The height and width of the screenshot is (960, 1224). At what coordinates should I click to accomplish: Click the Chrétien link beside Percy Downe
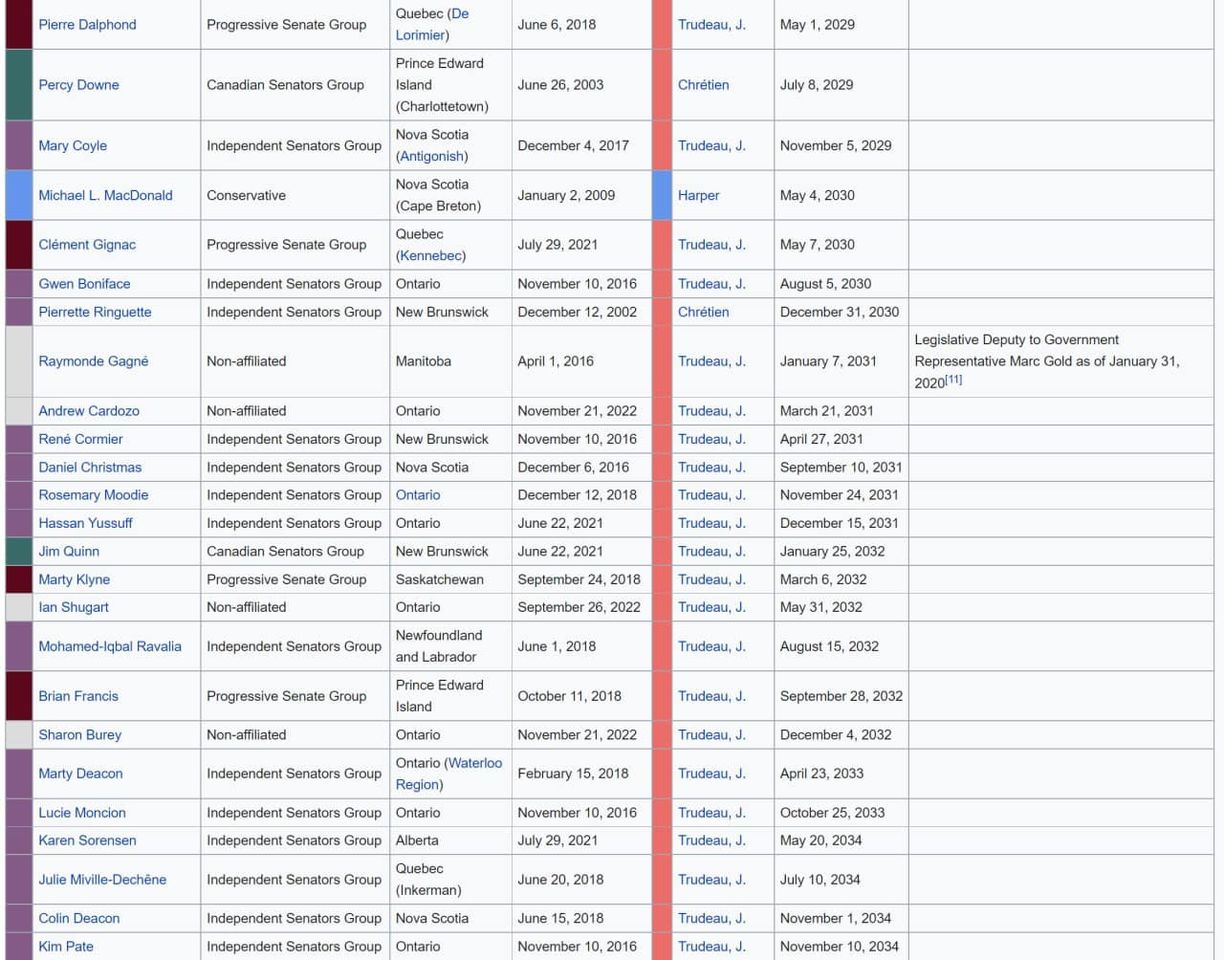[703, 85]
